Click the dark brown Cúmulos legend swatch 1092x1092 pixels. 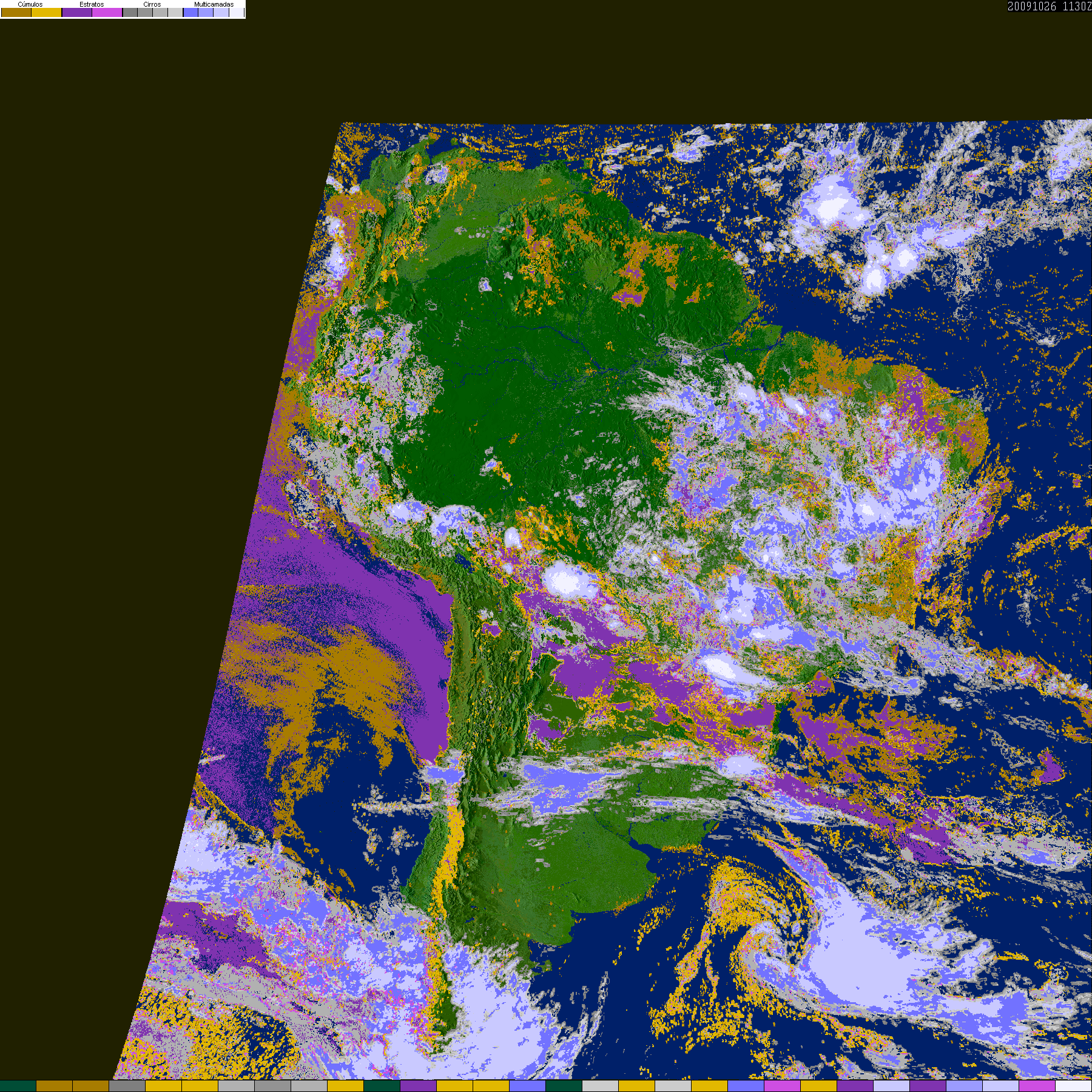[x=16, y=12]
